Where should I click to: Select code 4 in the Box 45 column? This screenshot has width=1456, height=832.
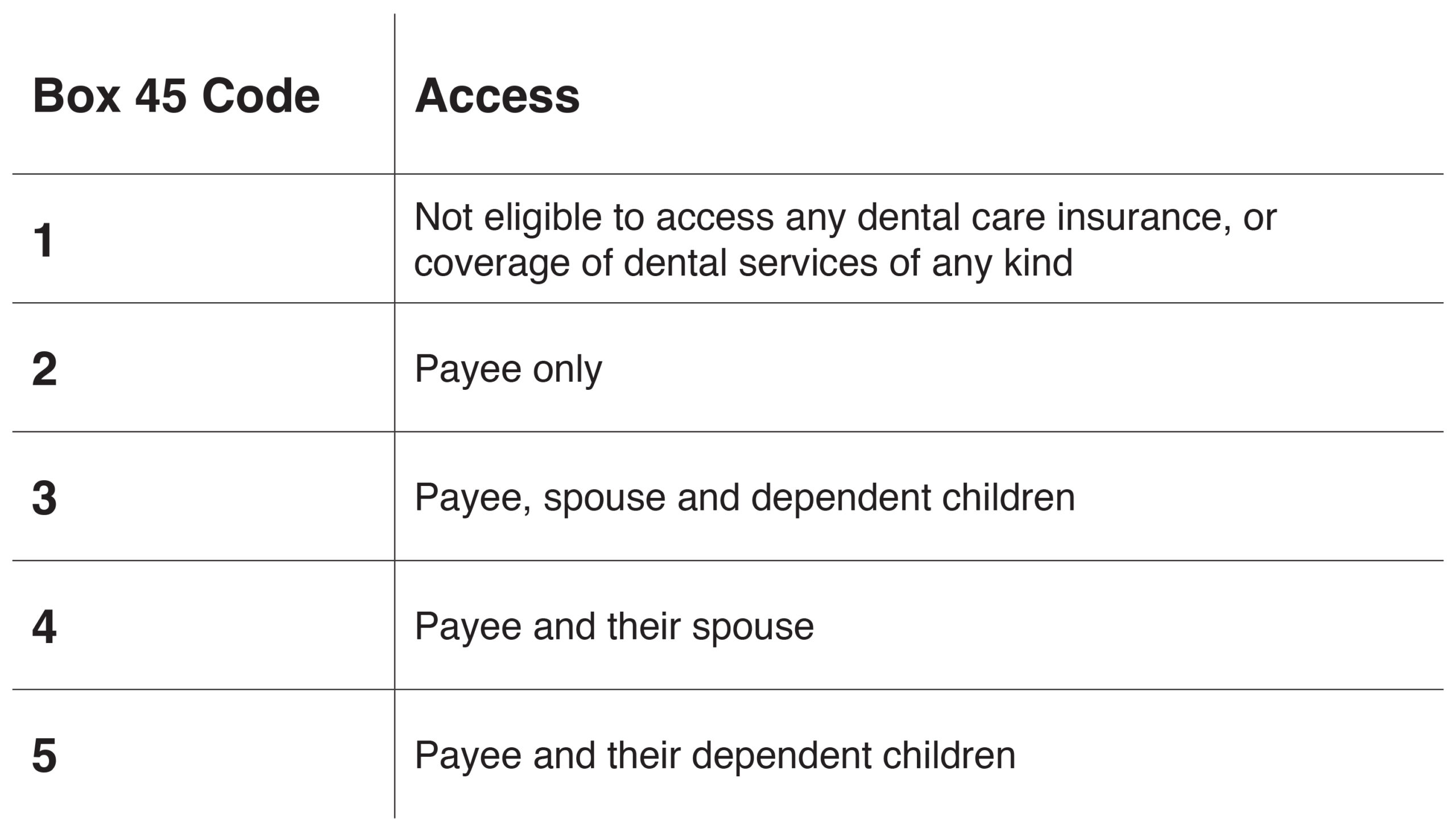click(x=44, y=627)
